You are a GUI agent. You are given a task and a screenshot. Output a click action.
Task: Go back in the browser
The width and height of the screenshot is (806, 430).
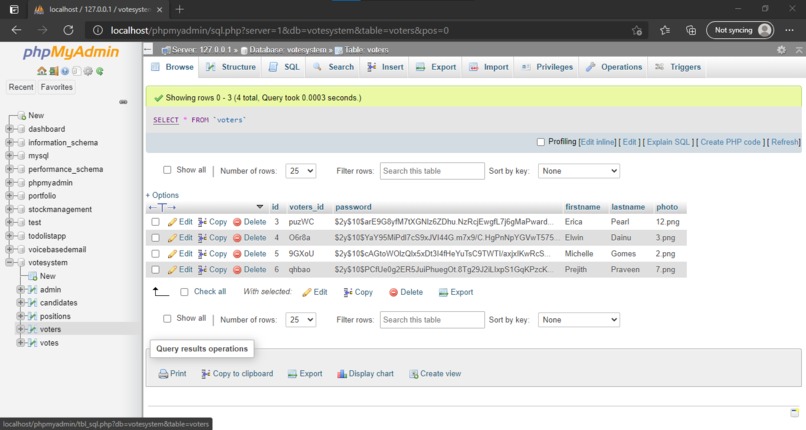tap(16, 30)
